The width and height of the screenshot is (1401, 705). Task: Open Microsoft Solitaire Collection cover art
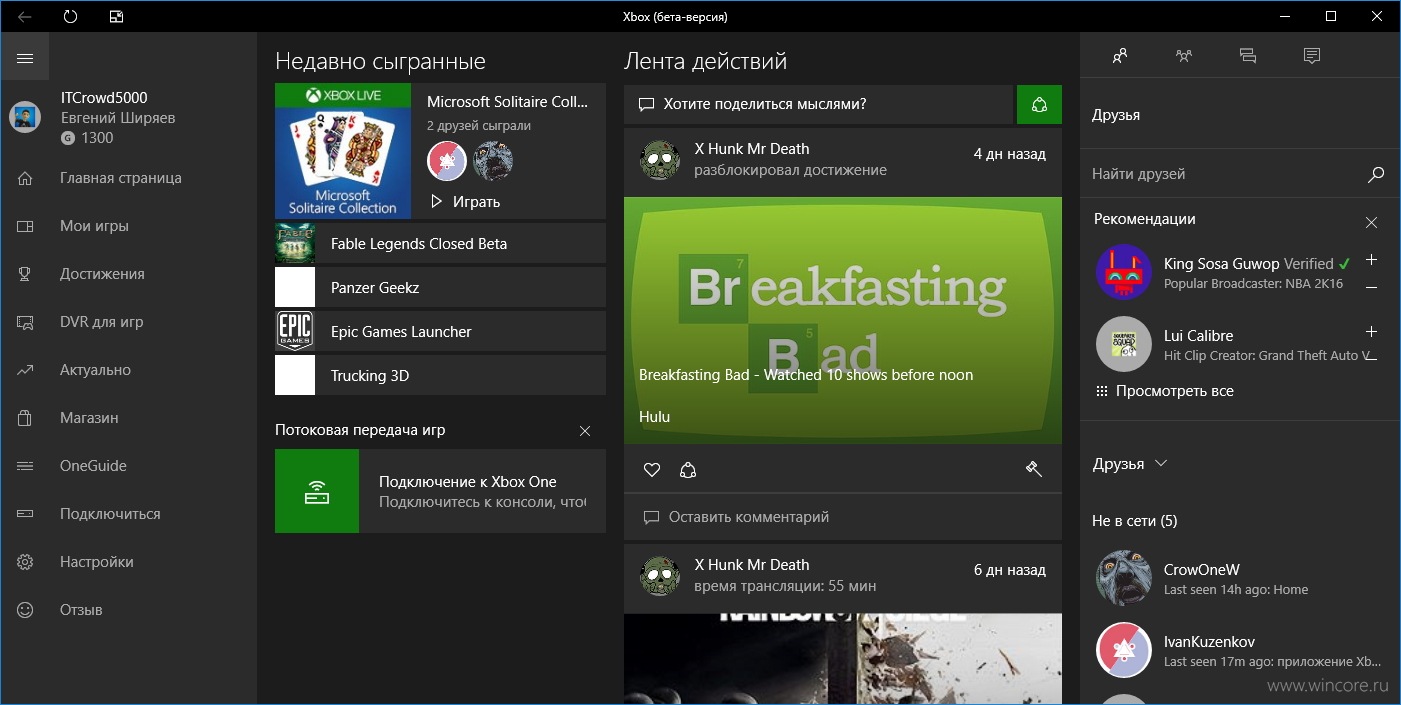(343, 151)
